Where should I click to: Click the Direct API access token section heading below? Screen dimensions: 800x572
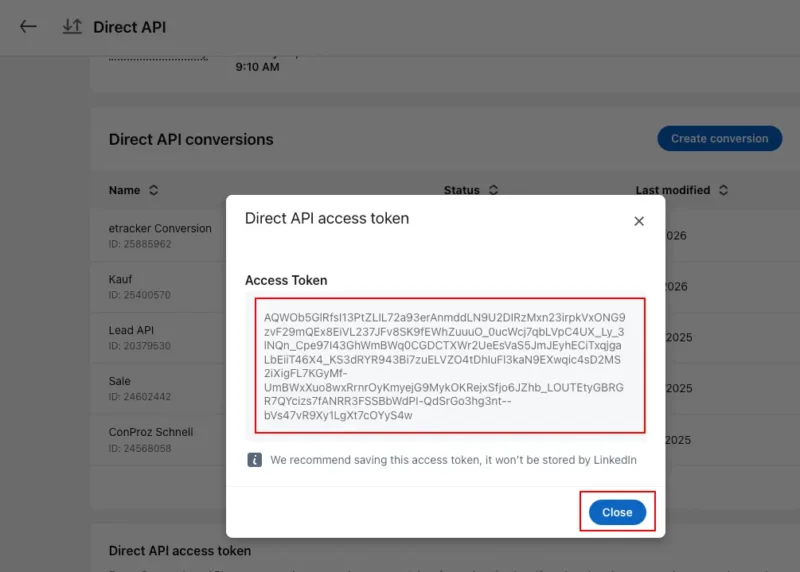[180, 550]
